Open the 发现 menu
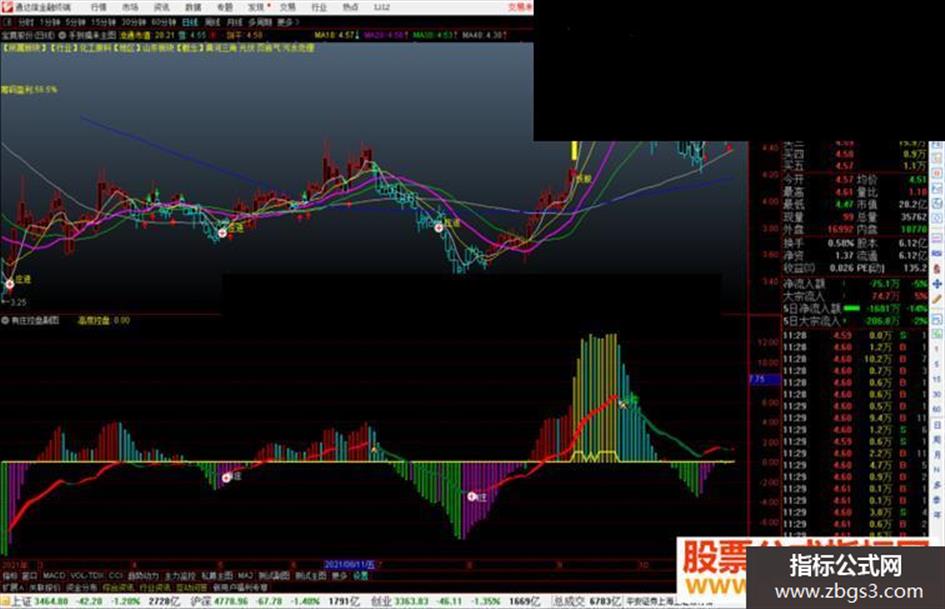 pos(256,7)
